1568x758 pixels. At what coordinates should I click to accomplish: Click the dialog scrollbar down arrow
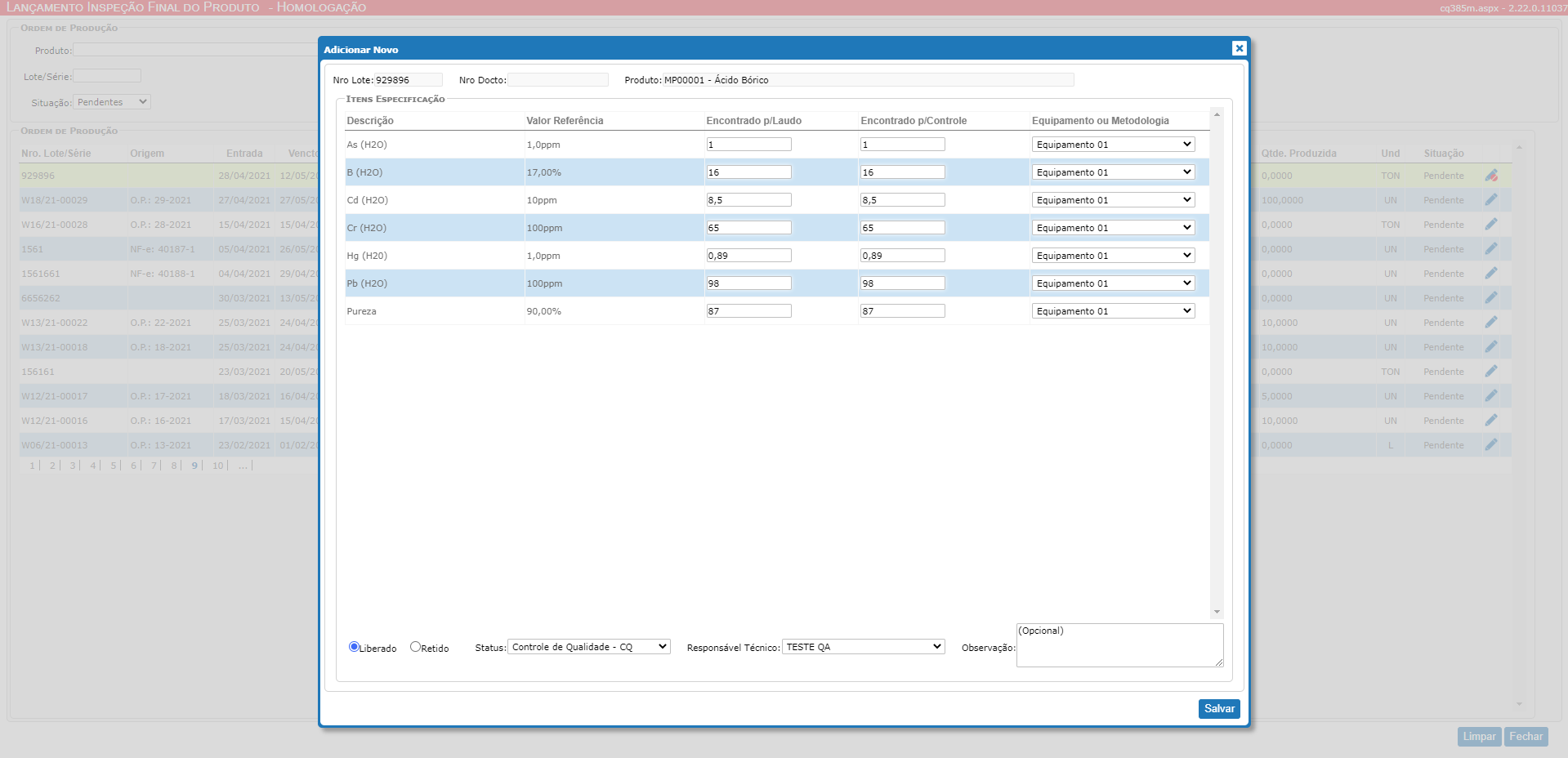[1217, 612]
